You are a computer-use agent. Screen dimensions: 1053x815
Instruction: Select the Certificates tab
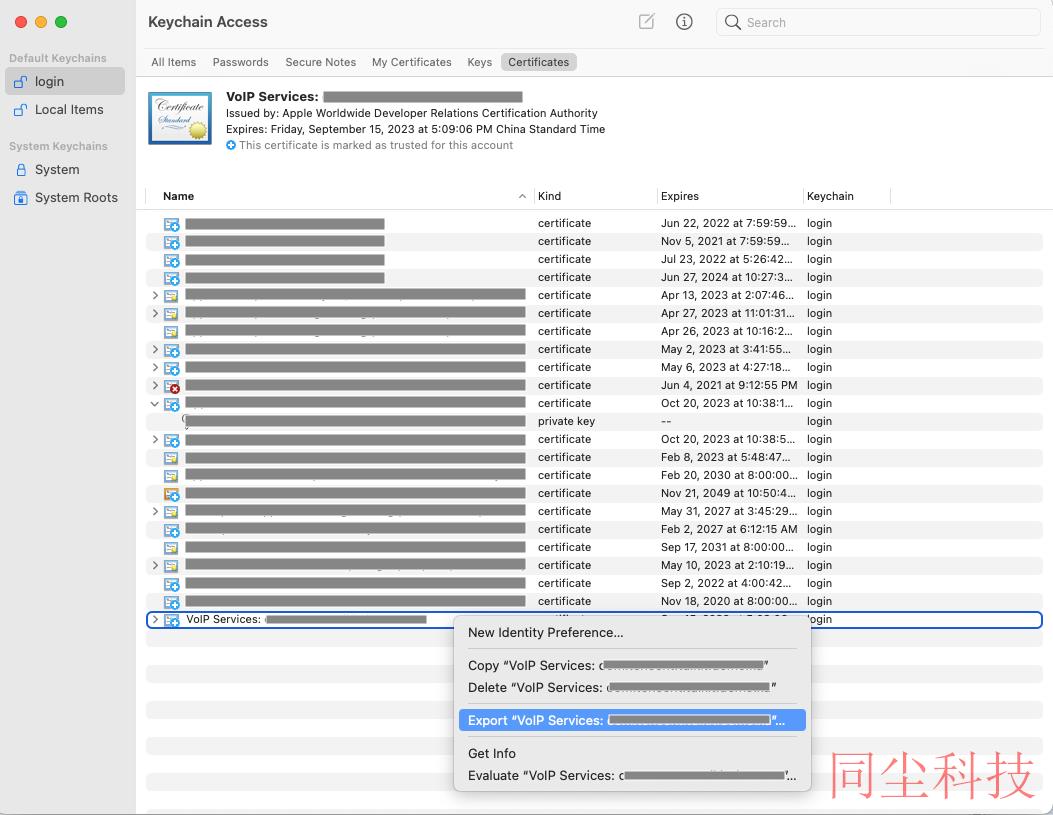pos(539,62)
